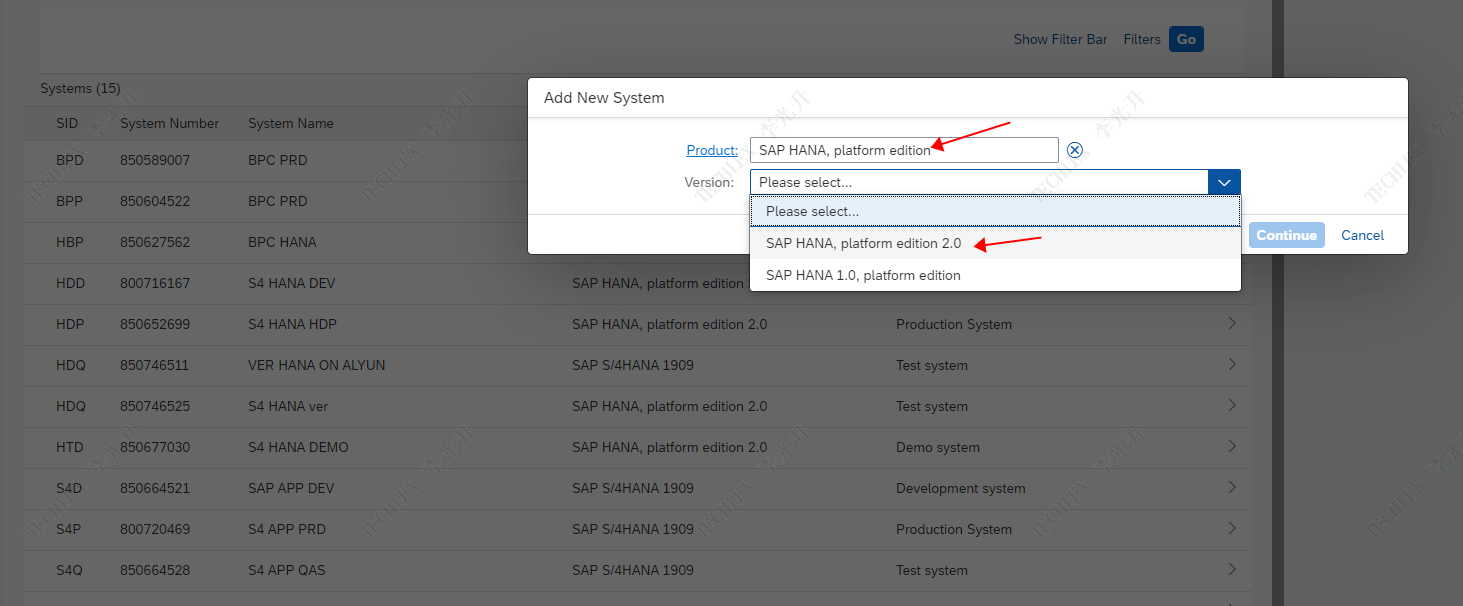The image size is (1463, 606).
Task: Clear the Product field with the X icon
Action: [1075, 150]
